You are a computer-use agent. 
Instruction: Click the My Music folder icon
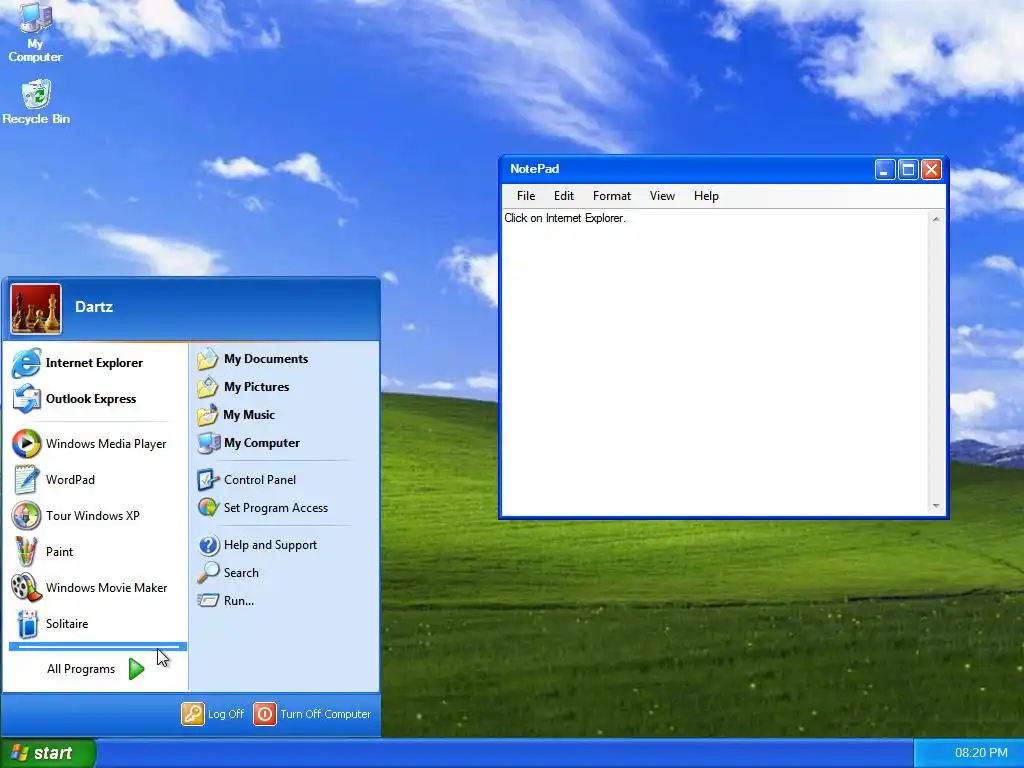[208, 415]
